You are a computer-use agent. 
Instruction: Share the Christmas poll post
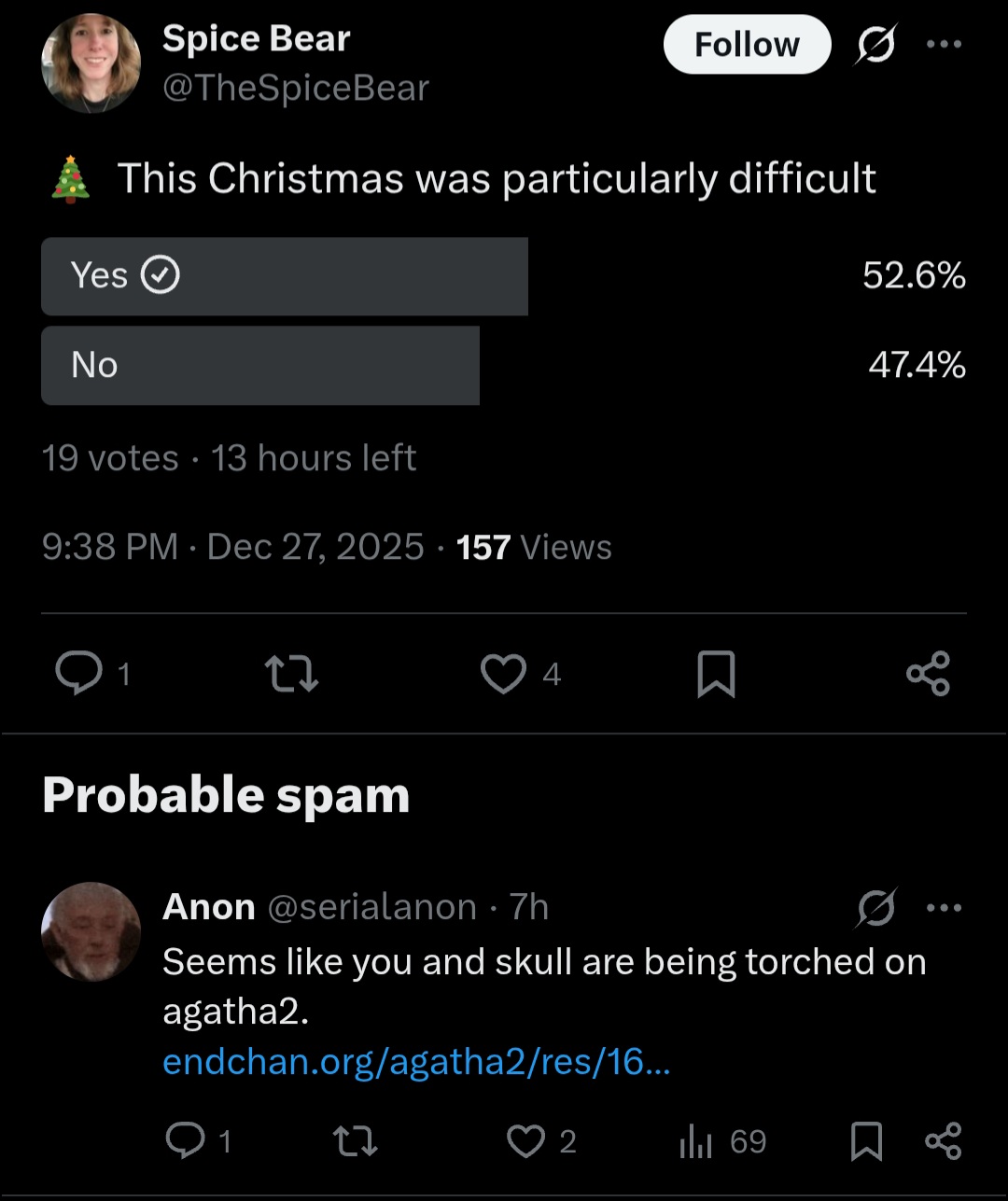pyautogui.click(x=928, y=674)
